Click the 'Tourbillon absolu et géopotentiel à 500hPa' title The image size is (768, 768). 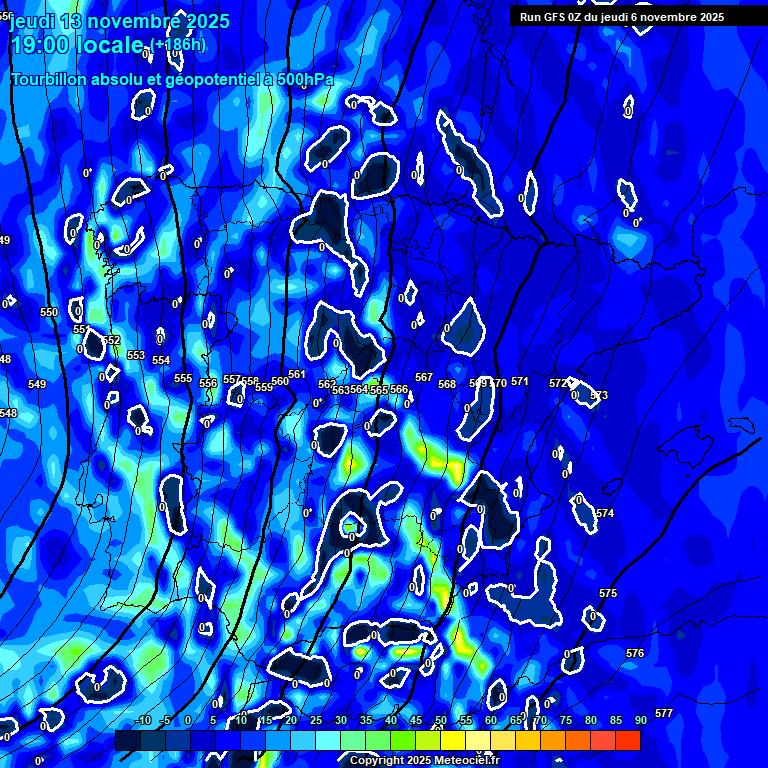(172, 79)
